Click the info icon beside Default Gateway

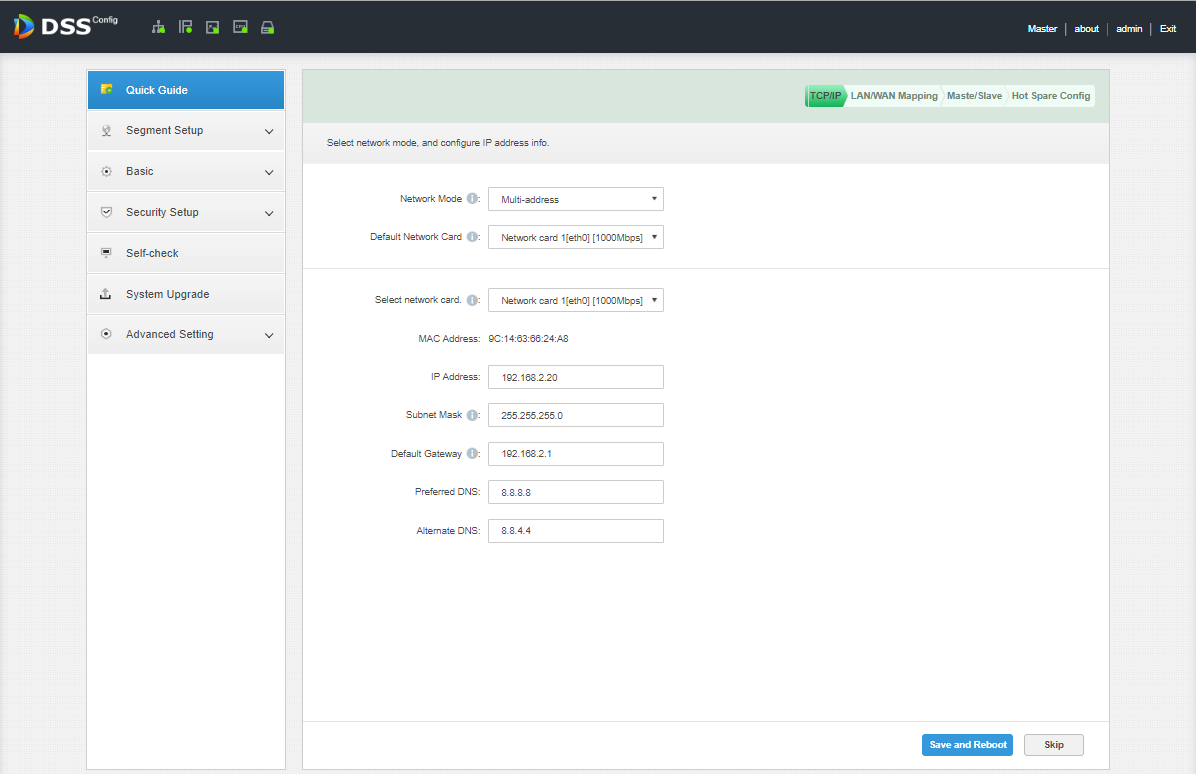(x=472, y=454)
